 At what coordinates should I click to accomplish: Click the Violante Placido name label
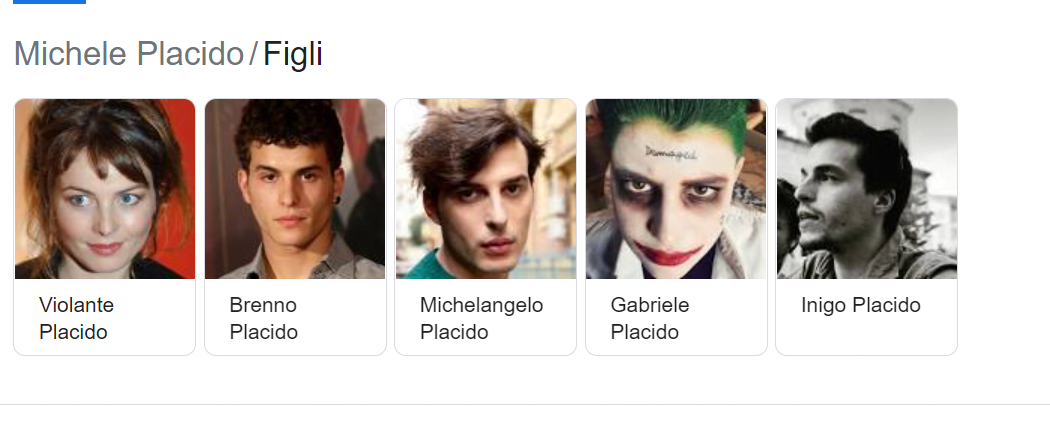pos(76,319)
